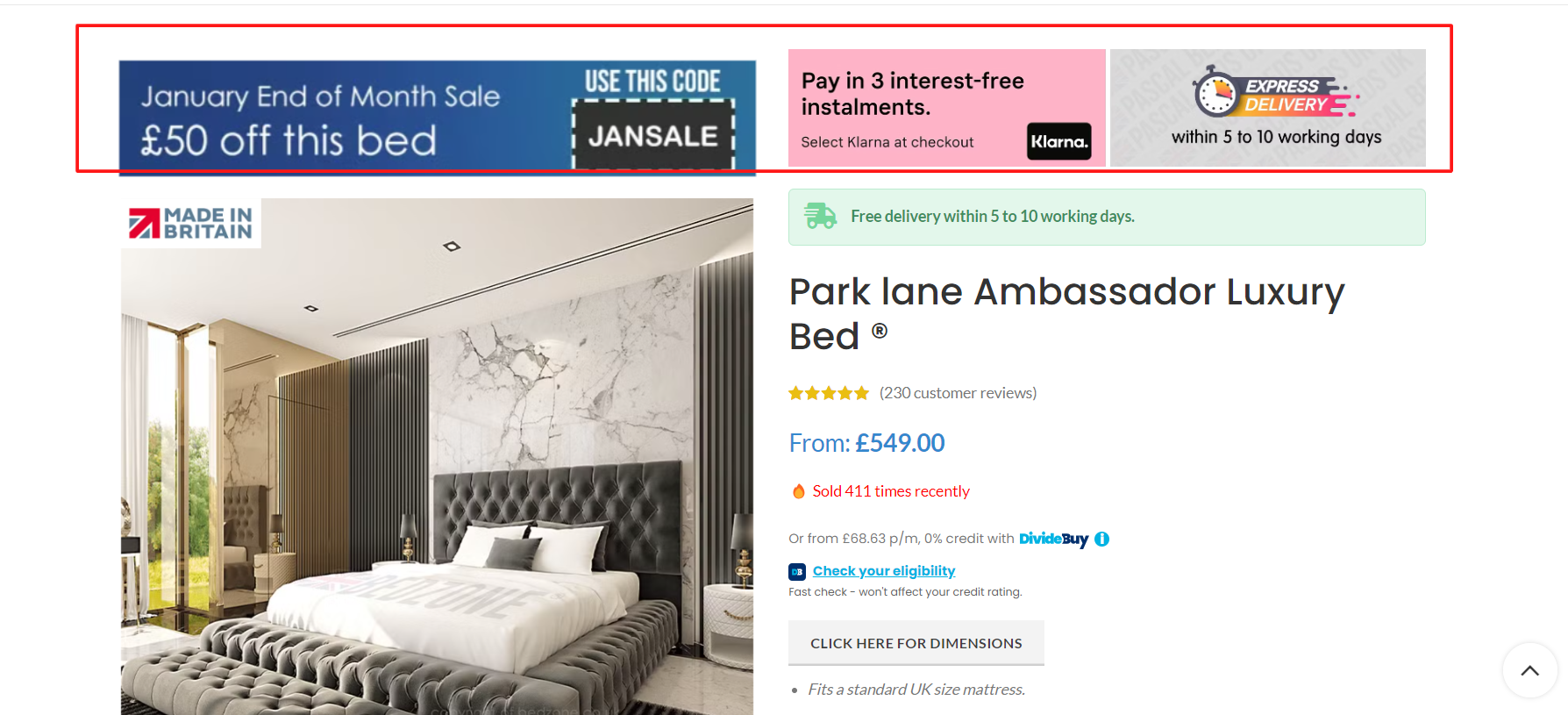The height and width of the screenshot is (715, 1568).
Task: Click the bedroom product image
Action: coord(437,456)
